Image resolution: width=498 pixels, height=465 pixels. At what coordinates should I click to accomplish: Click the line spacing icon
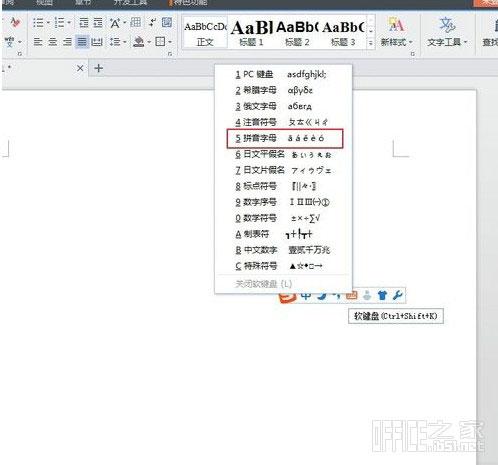(x=115, y=42)
